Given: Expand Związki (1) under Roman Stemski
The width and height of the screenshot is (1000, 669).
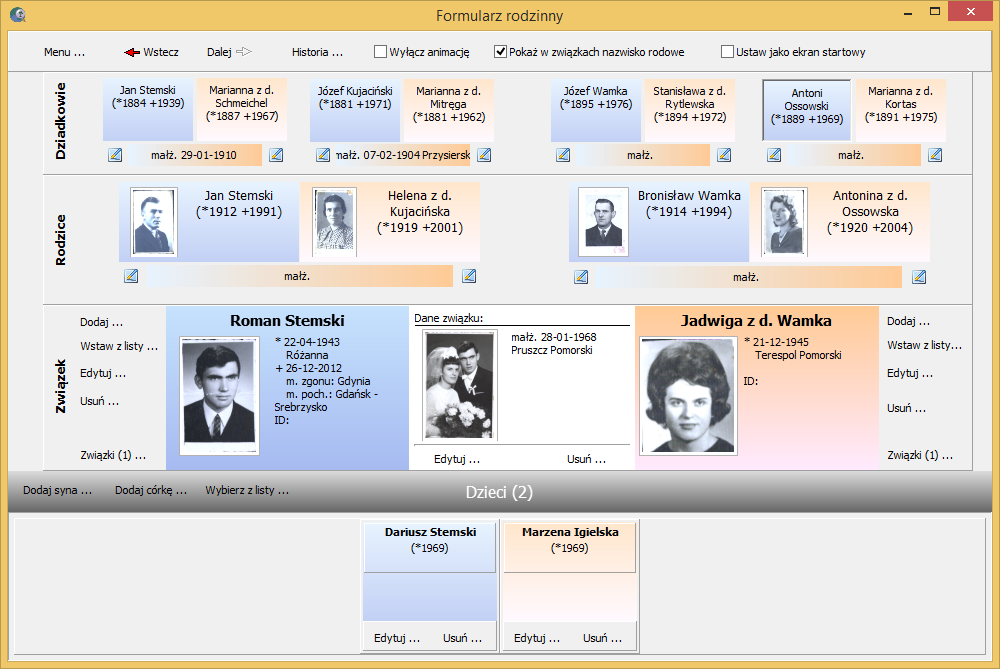Looking at the screenshot, I should point(112,455).
